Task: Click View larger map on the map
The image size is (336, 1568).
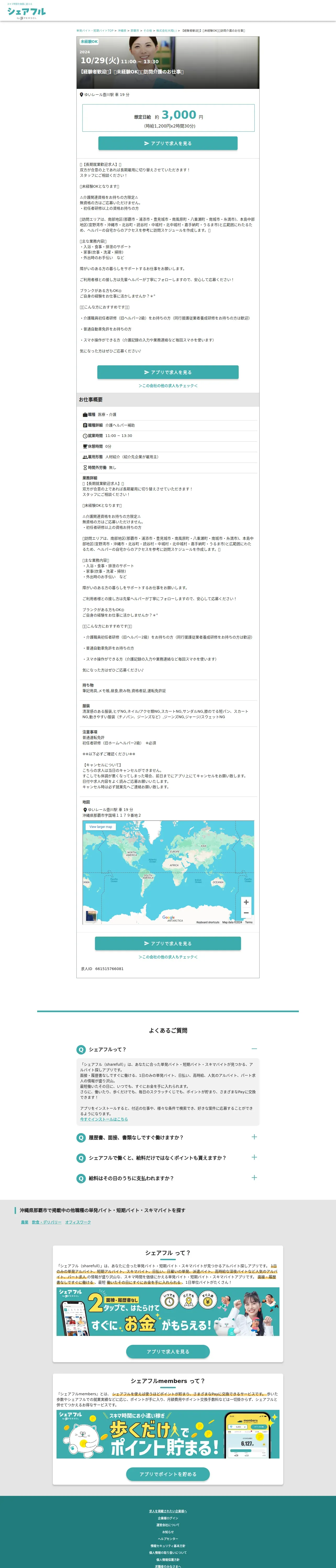Action: (x=101, y=827)
